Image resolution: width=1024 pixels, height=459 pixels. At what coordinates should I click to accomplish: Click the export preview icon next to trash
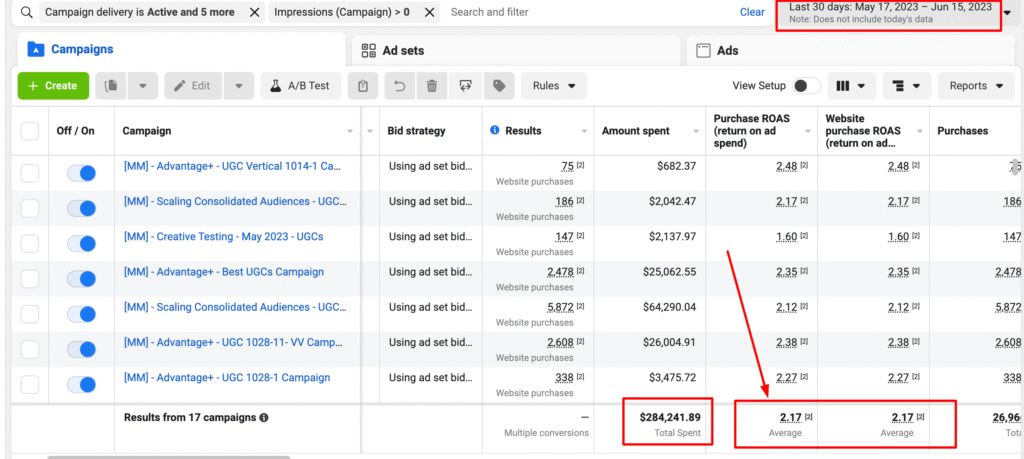point(466,86)
